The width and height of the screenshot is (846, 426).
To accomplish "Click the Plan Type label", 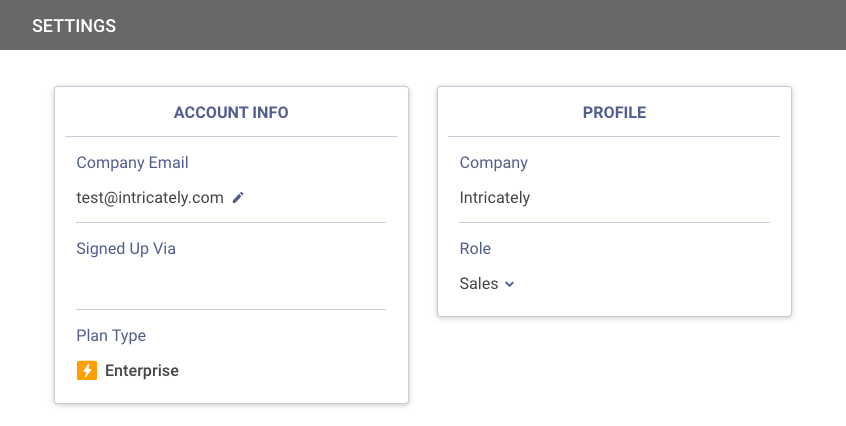I will (111, 336).
